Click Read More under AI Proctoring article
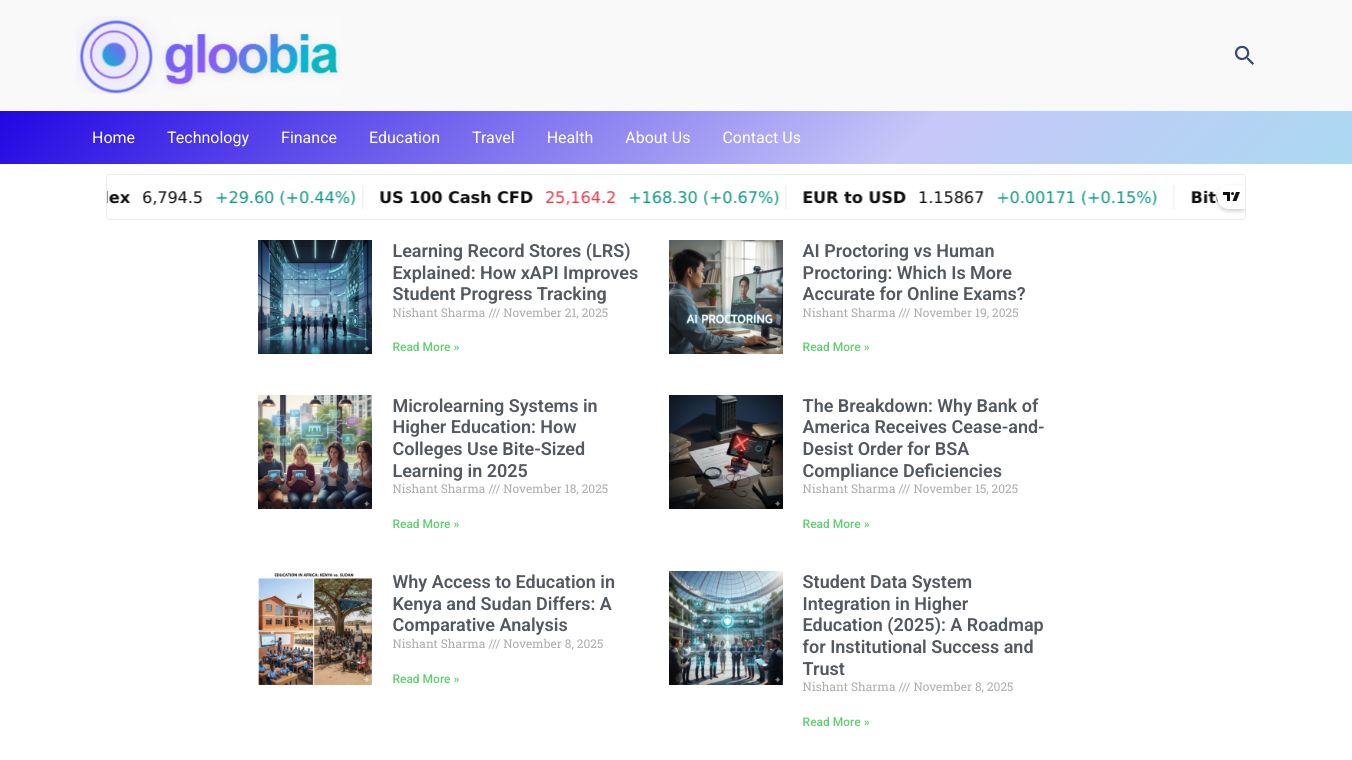 point(836,347)
